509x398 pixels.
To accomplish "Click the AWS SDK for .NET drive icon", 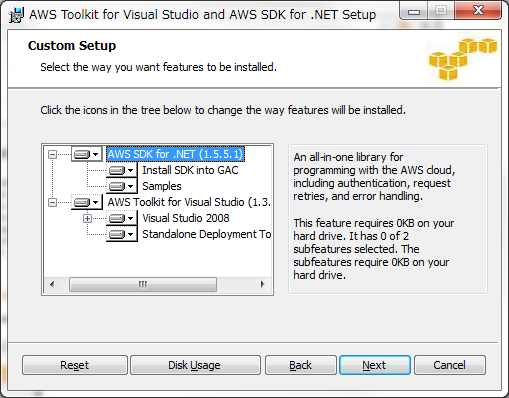I will click(87, 154).
